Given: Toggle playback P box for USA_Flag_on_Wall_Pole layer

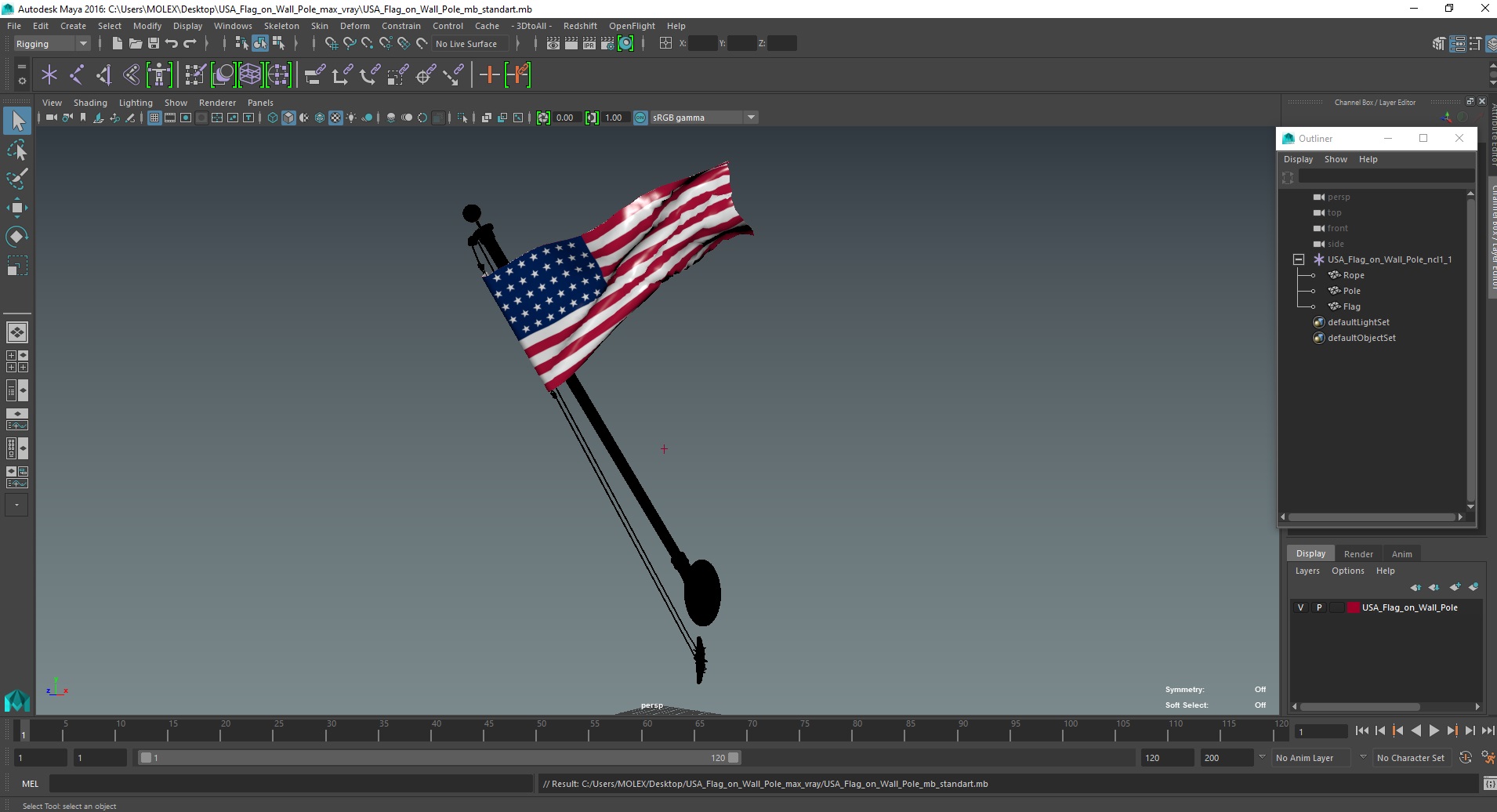Looking at the screenshot, I should [x=1319, y=607].
